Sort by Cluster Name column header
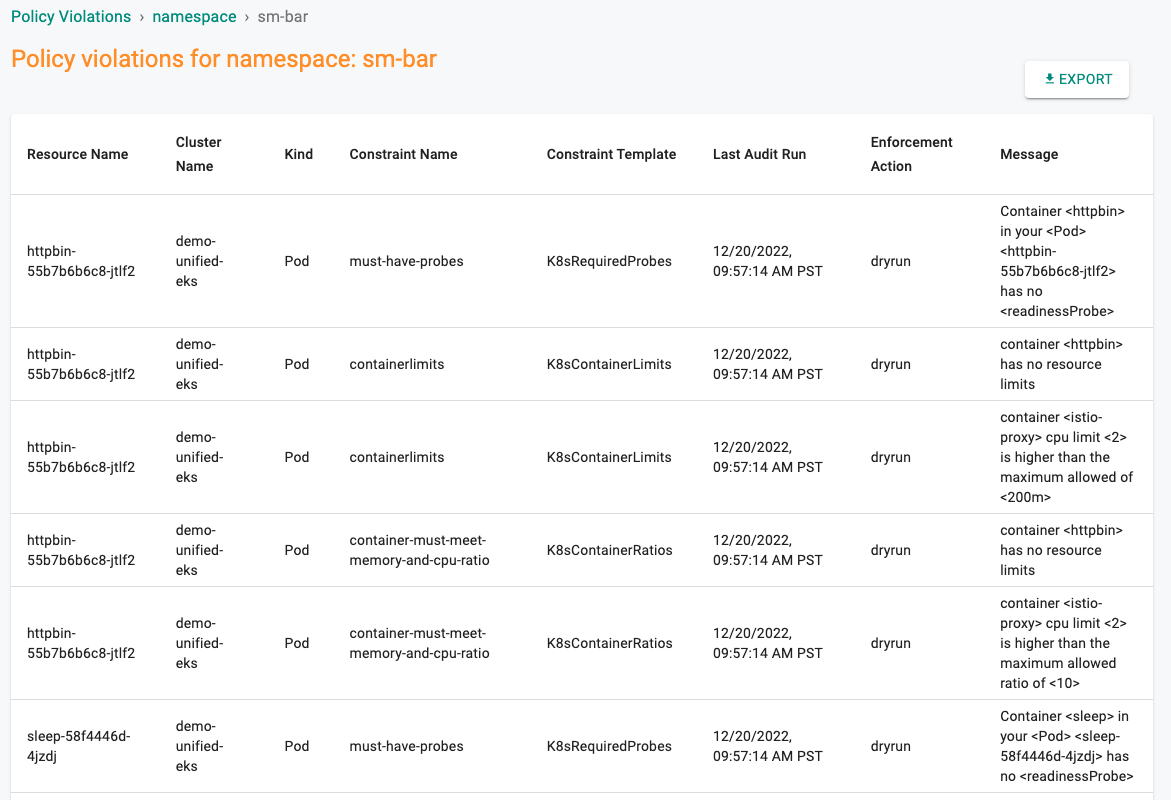 199,154
